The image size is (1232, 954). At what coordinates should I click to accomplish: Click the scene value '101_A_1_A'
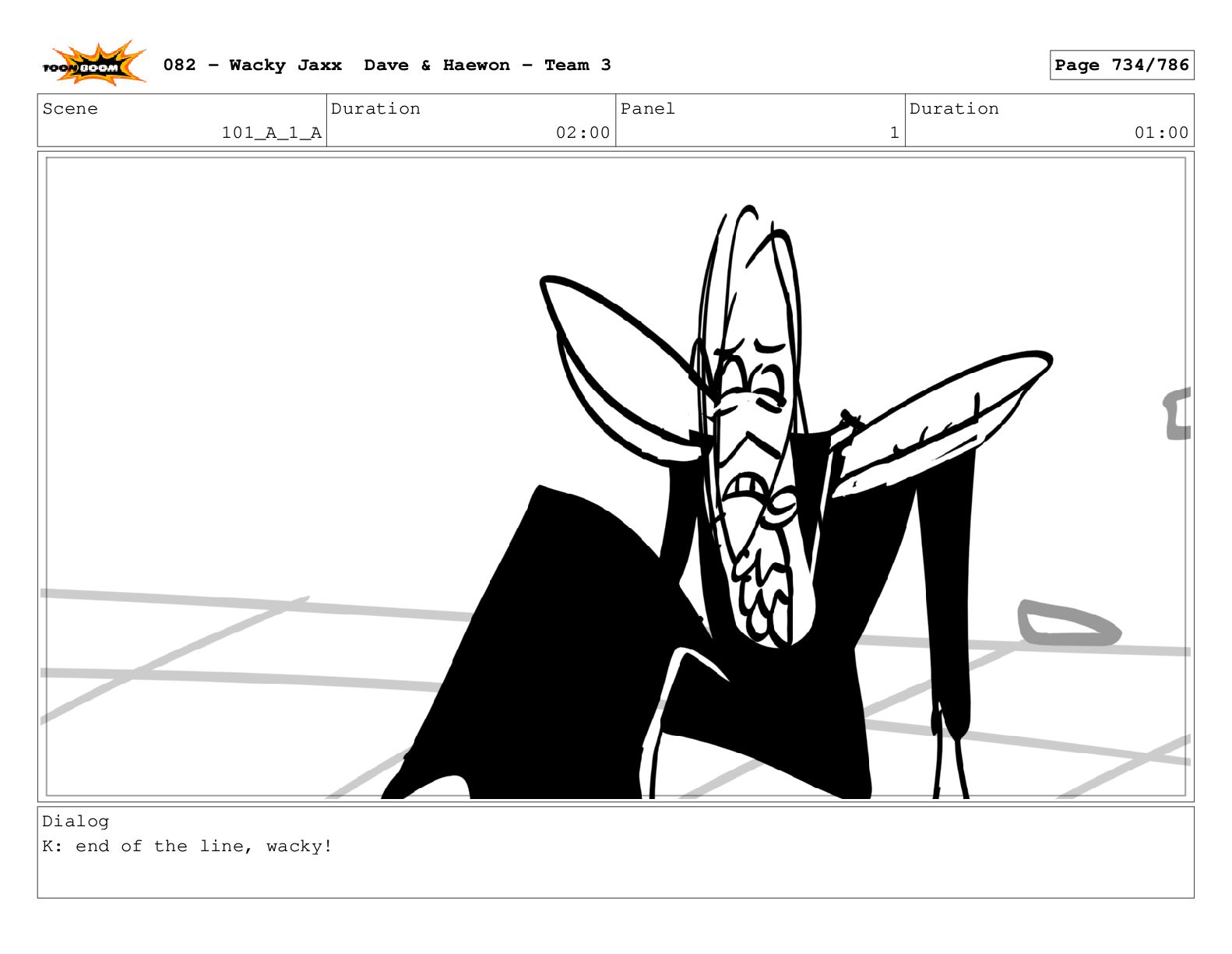[271, 133]
